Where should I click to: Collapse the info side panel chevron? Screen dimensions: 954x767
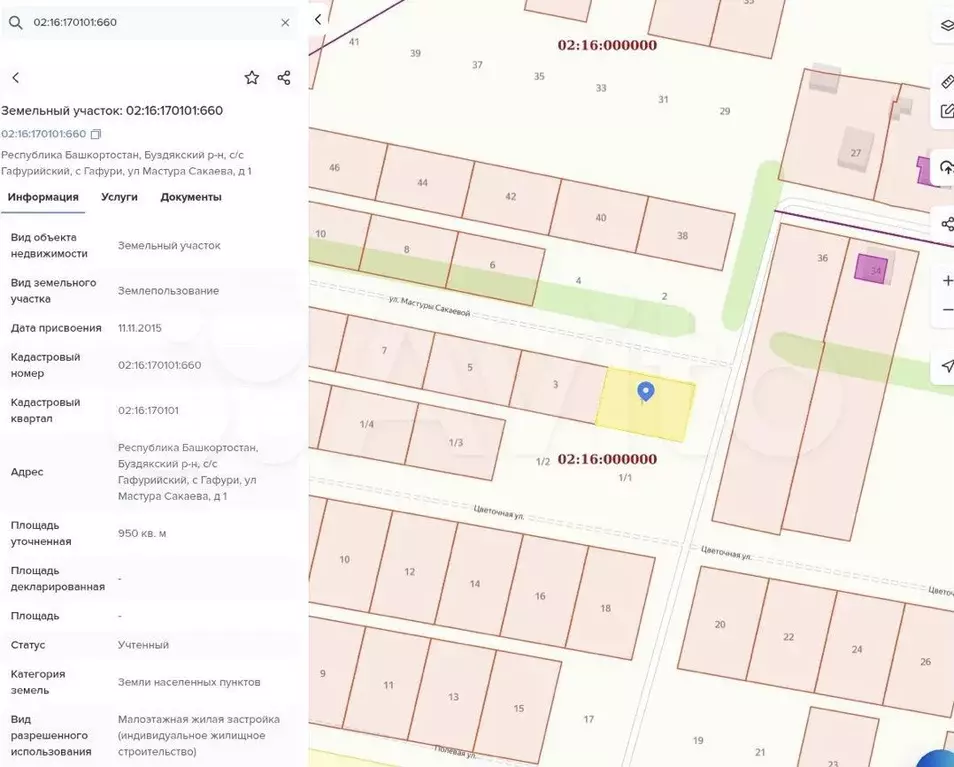click(318, 20)
